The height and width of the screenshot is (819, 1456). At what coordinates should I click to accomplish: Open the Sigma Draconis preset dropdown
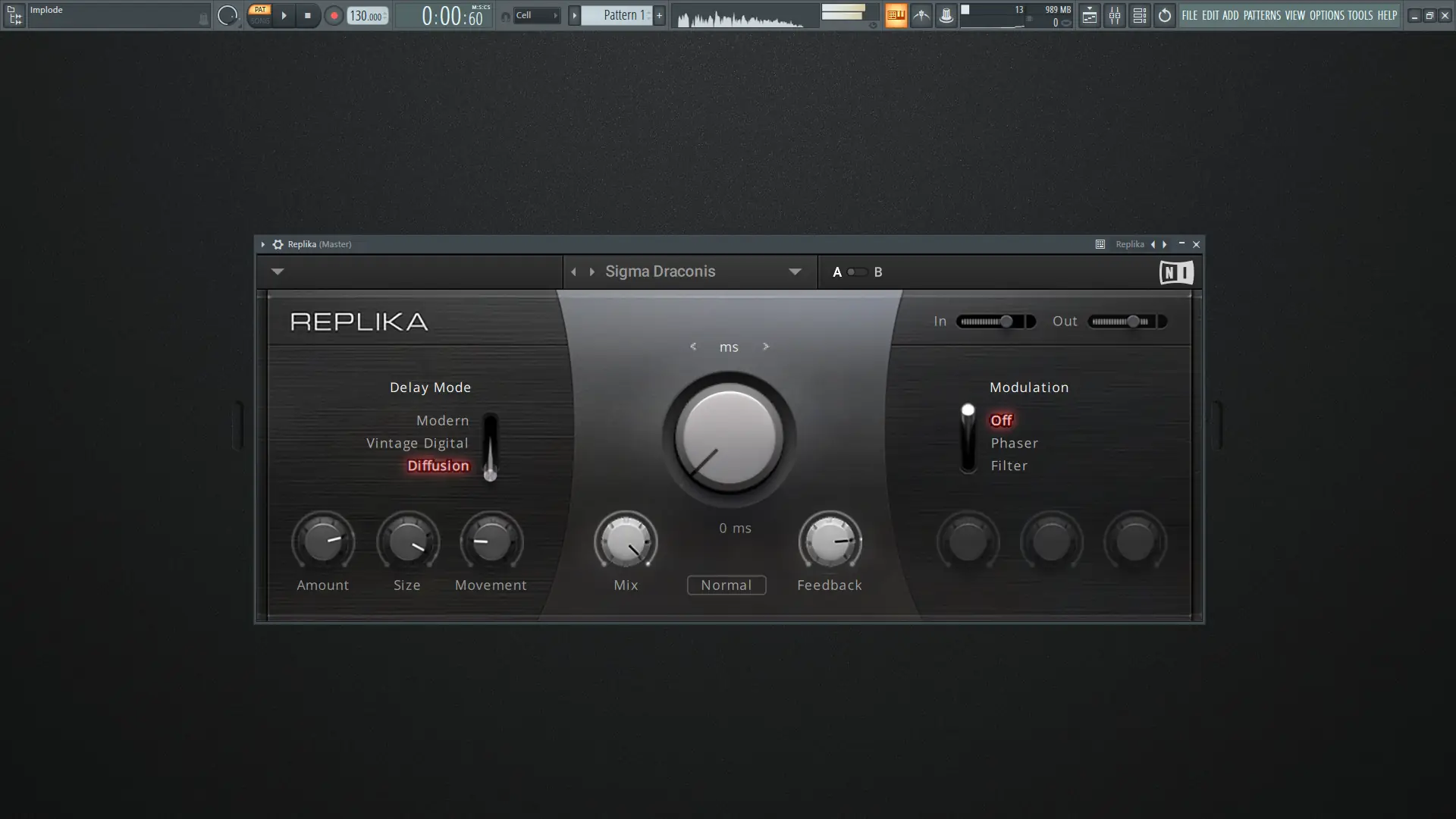[x=795, y=271]
